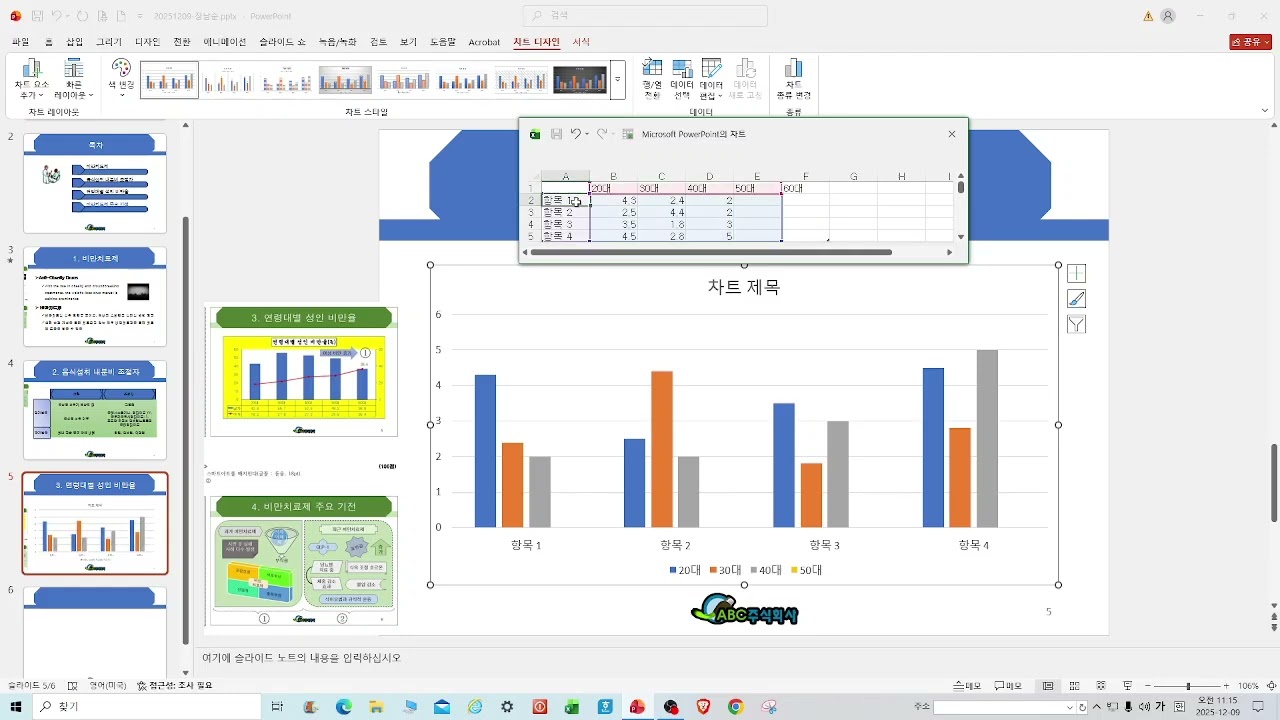This screenshot has height=720, width=1280.
Task: Click 메모 in the status bar
Action: [1008, 686]
